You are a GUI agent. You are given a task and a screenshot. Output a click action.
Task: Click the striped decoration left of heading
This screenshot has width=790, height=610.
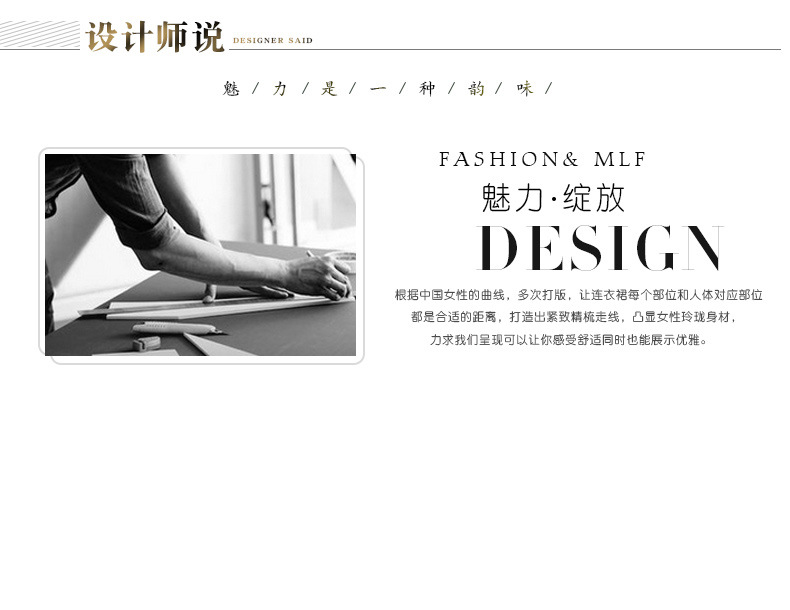click(40, 34)
